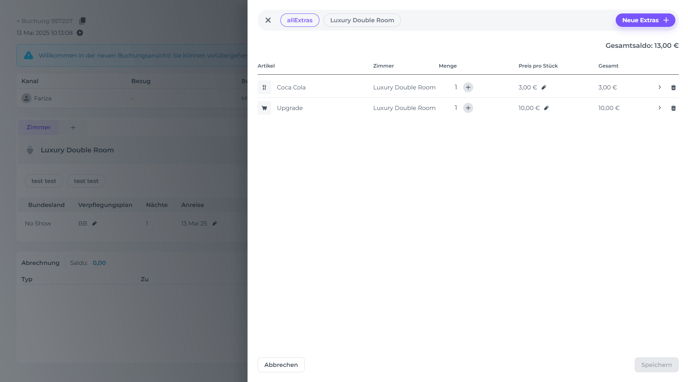Increase Coca Cola quantity with plus

(x=468, y=87)
